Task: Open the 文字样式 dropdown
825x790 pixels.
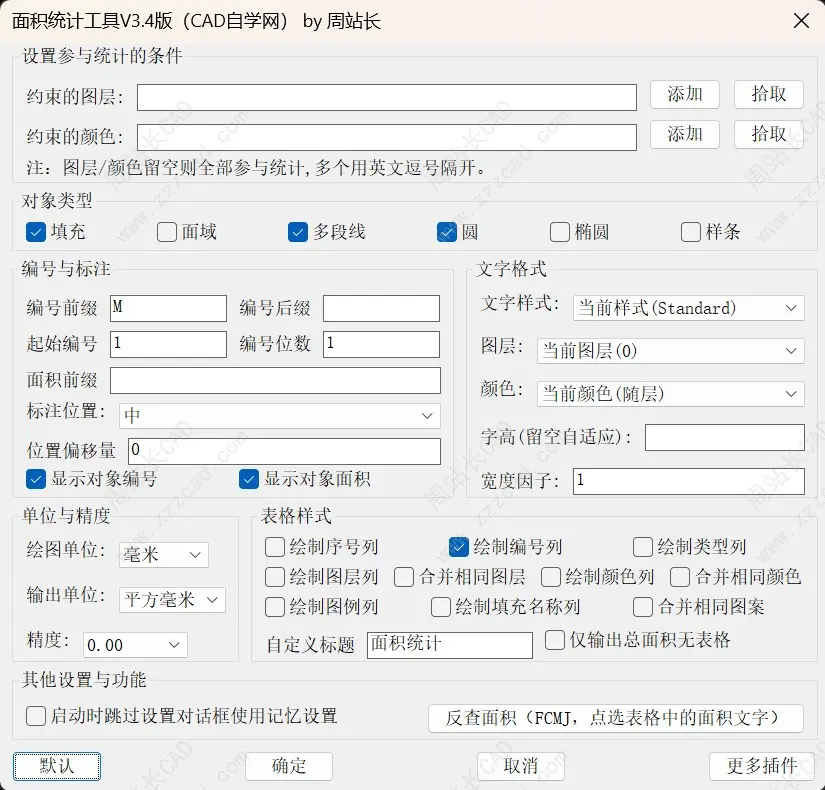Action: 688,308
